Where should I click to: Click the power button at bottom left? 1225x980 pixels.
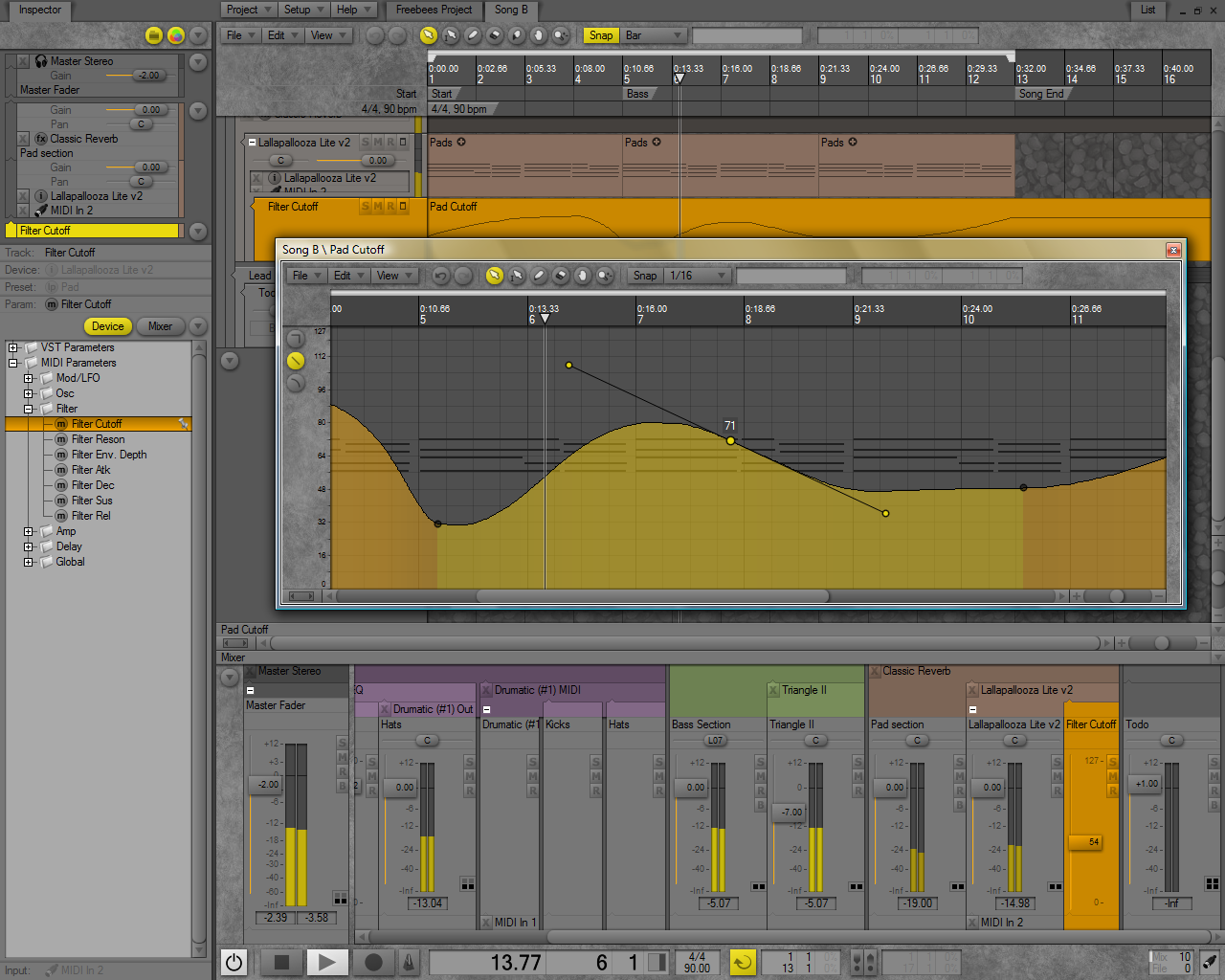pos(234,962)
